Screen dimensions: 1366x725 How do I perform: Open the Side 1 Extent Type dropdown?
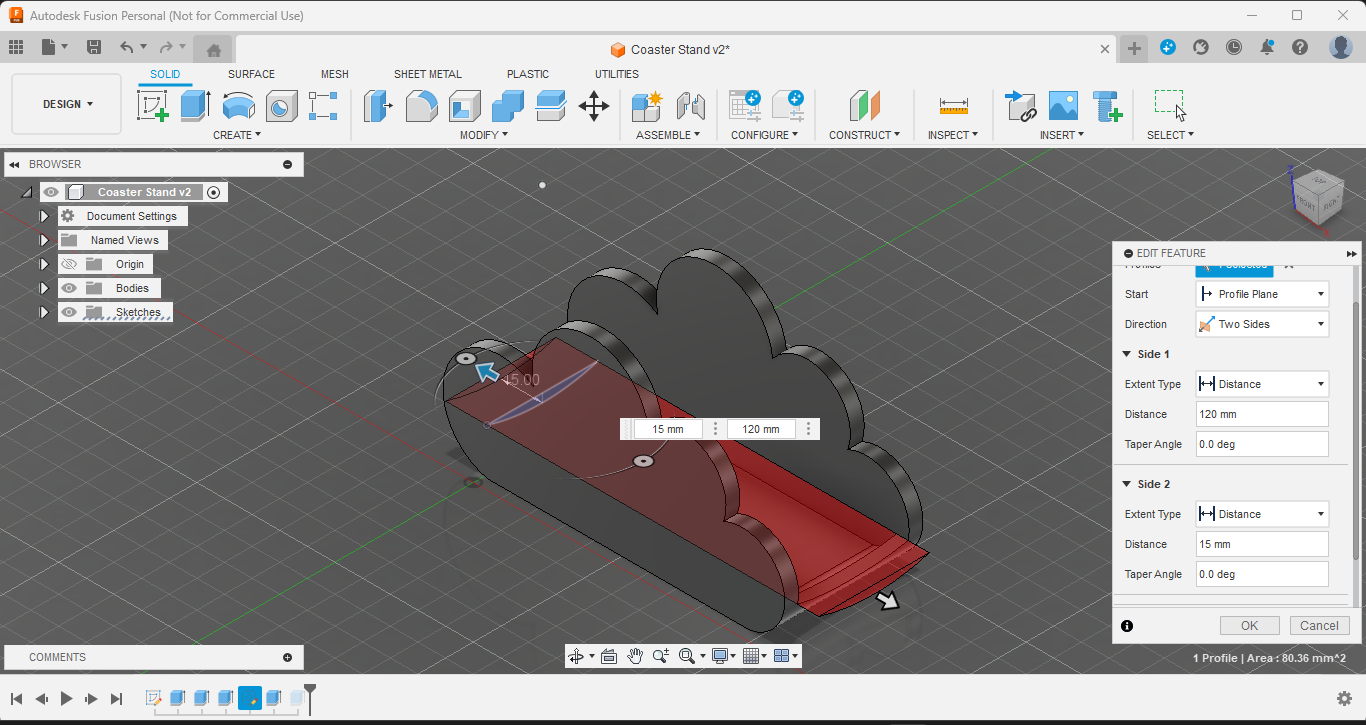pos(1262,384)
